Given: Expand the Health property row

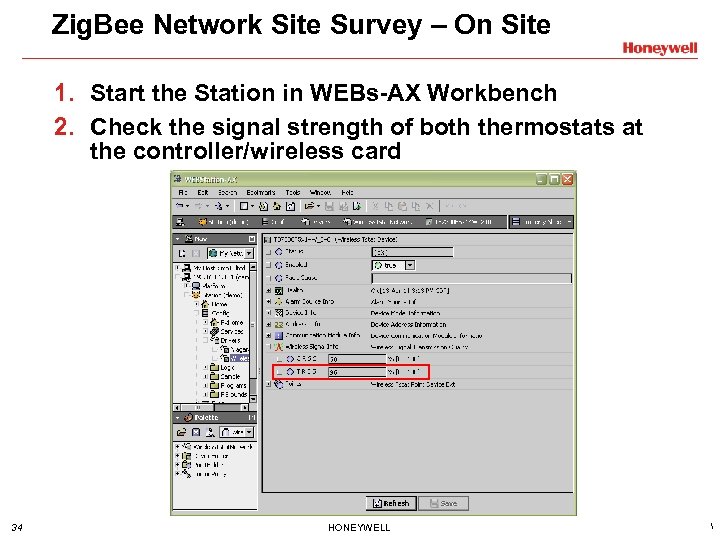Looking at the screenshot, I should (269, 290).
